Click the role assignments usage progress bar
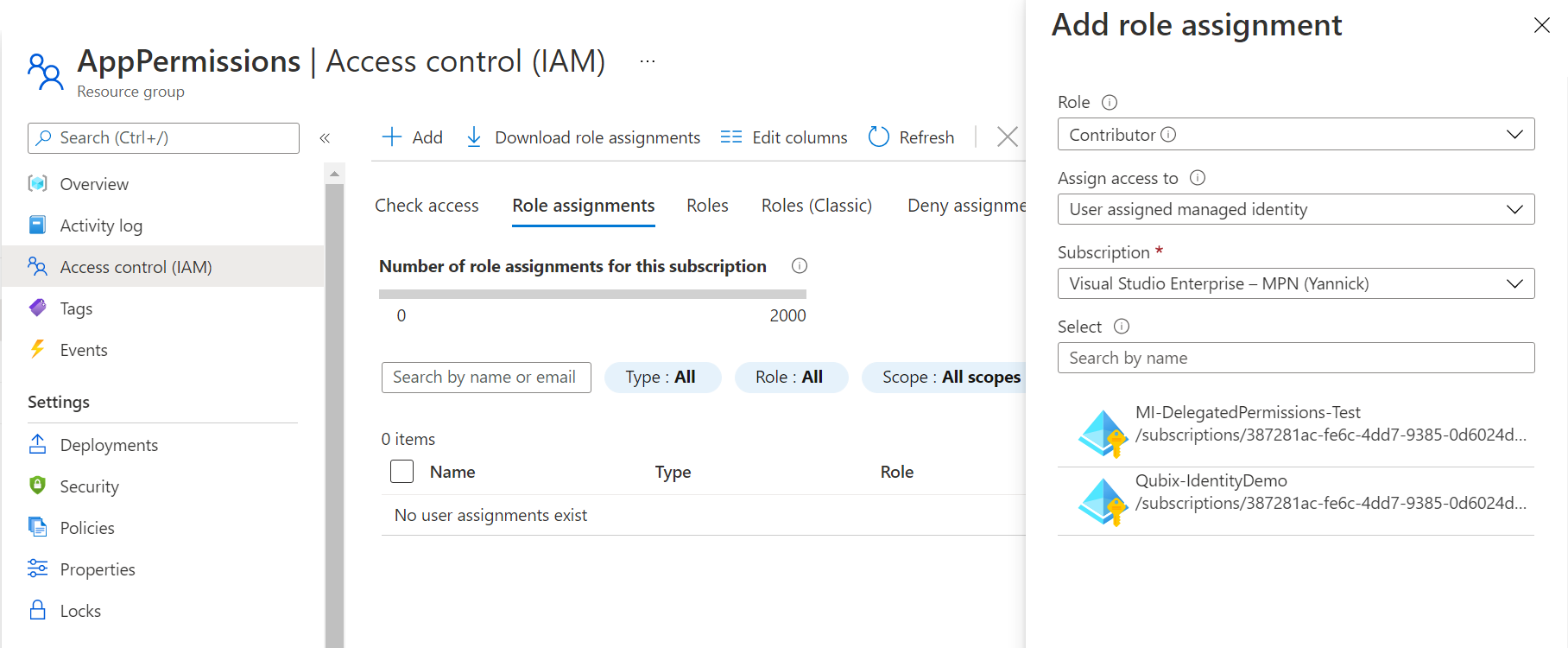 (x=592, y=294)
